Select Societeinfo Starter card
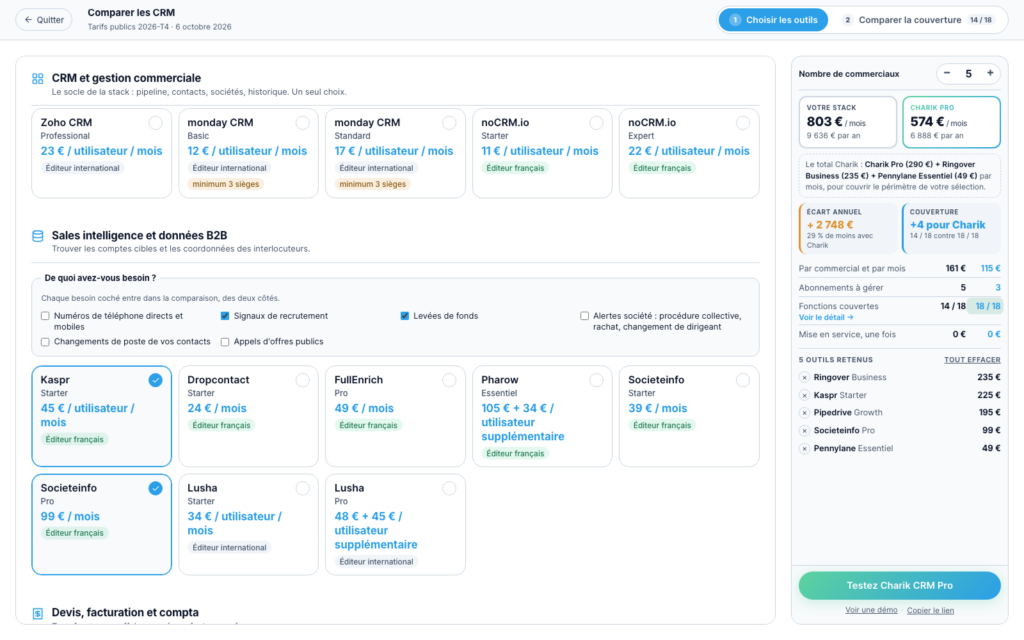 pyautogui.click(x=689, y=416)
